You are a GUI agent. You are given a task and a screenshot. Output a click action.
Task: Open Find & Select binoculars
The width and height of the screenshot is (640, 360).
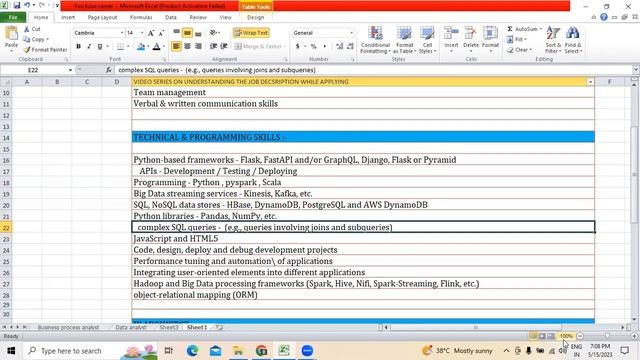tap(573, 40)
